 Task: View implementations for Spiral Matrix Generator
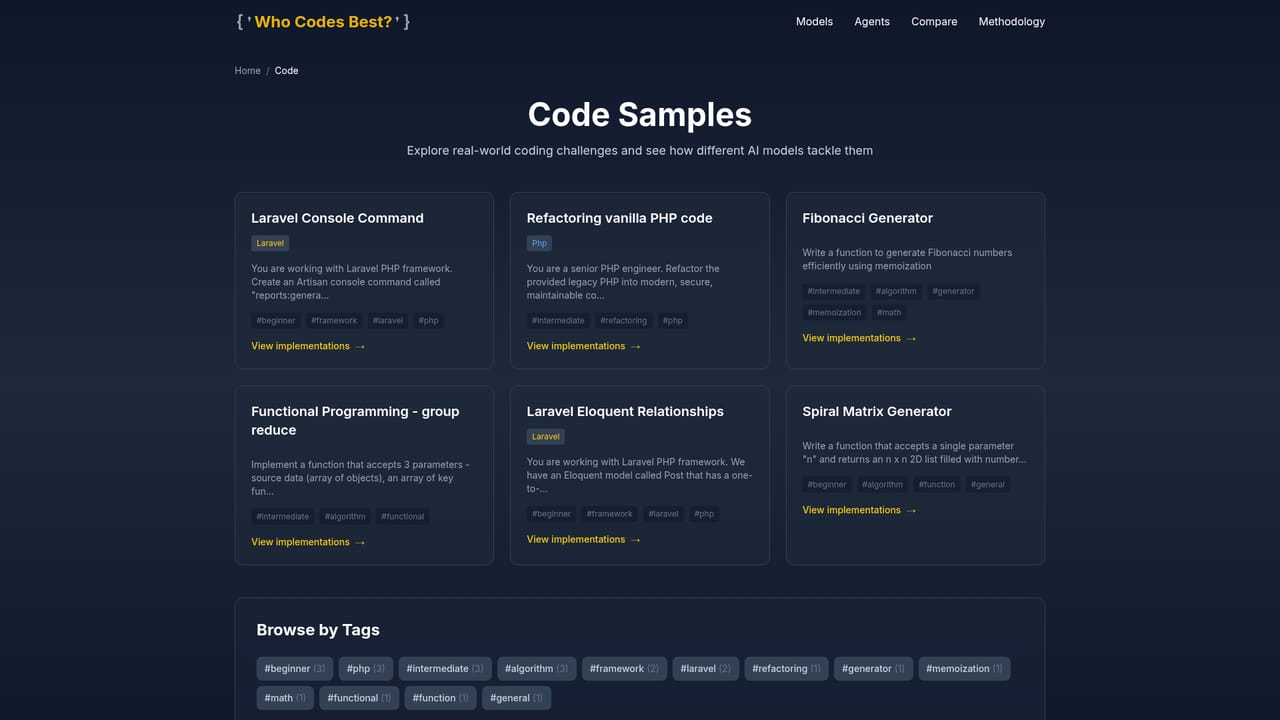[859, 510]
